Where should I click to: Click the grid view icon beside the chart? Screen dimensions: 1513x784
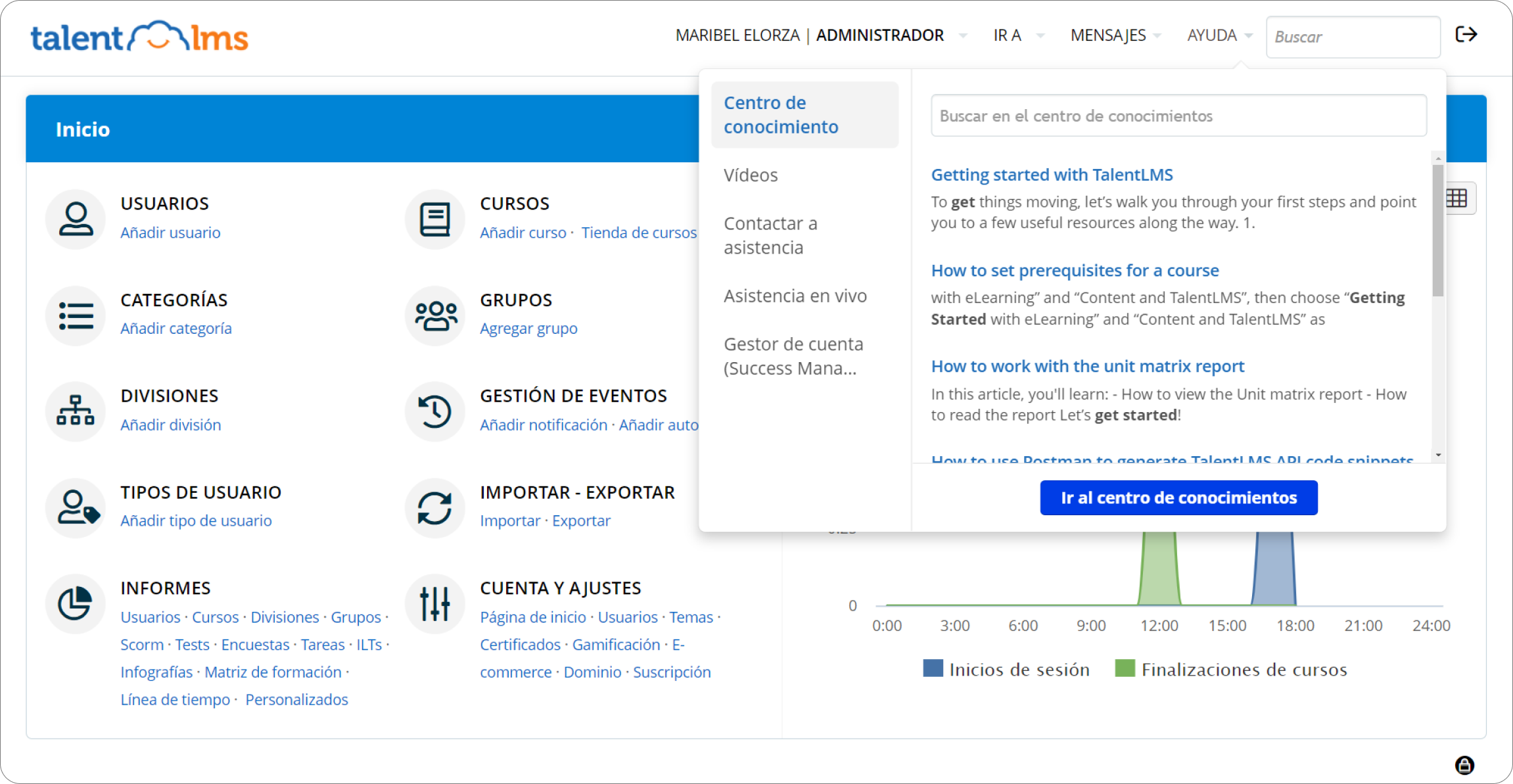coord(1457,198)
